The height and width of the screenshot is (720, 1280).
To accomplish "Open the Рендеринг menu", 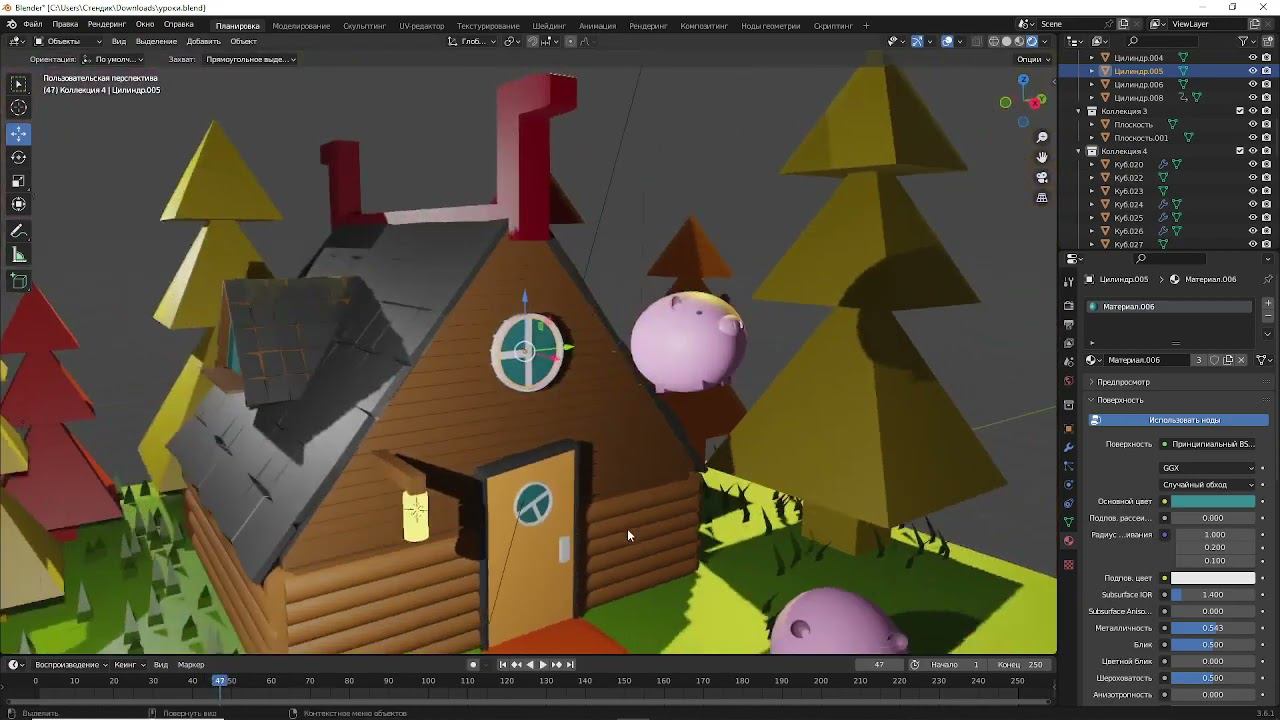I will tap(106, 24).
